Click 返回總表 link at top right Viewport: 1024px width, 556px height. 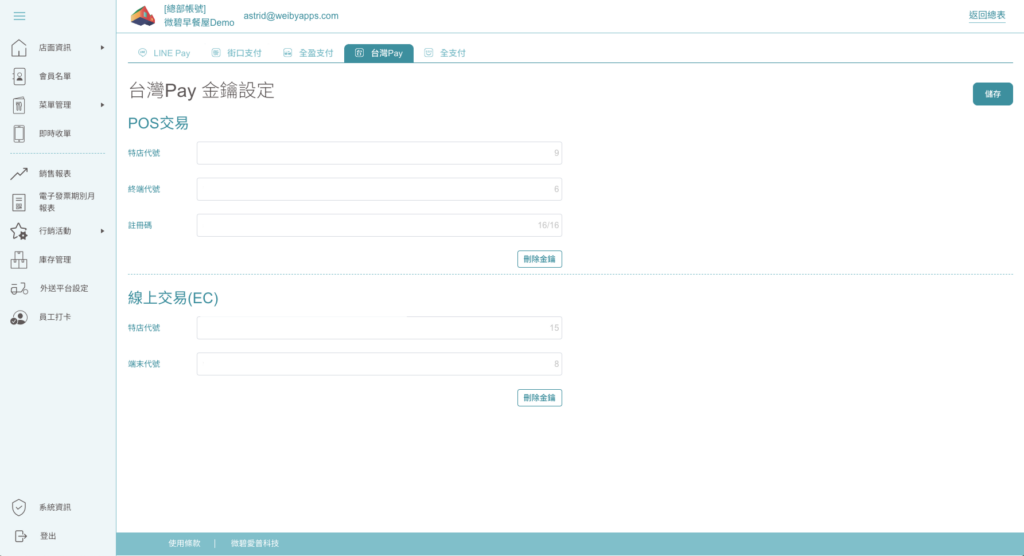pos(987,15)
